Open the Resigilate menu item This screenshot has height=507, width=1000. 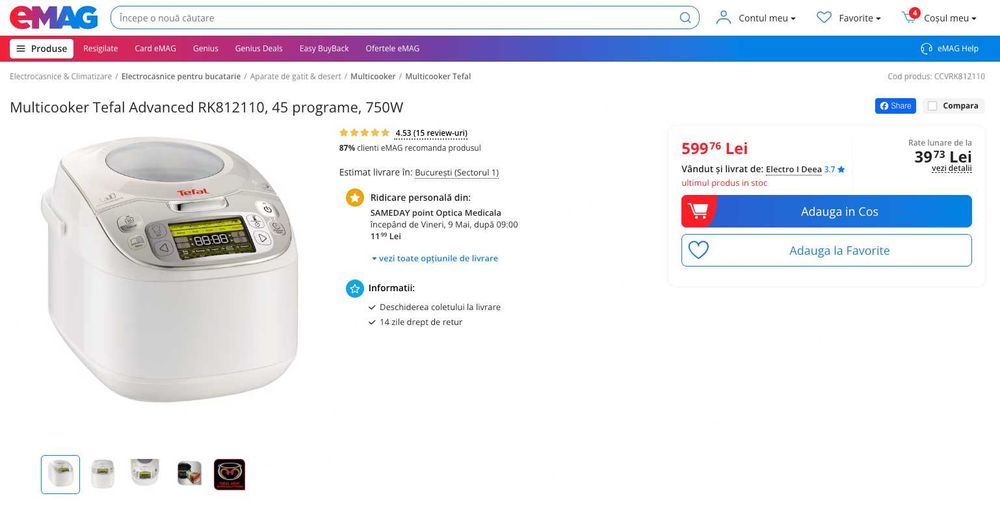(100, 48)
